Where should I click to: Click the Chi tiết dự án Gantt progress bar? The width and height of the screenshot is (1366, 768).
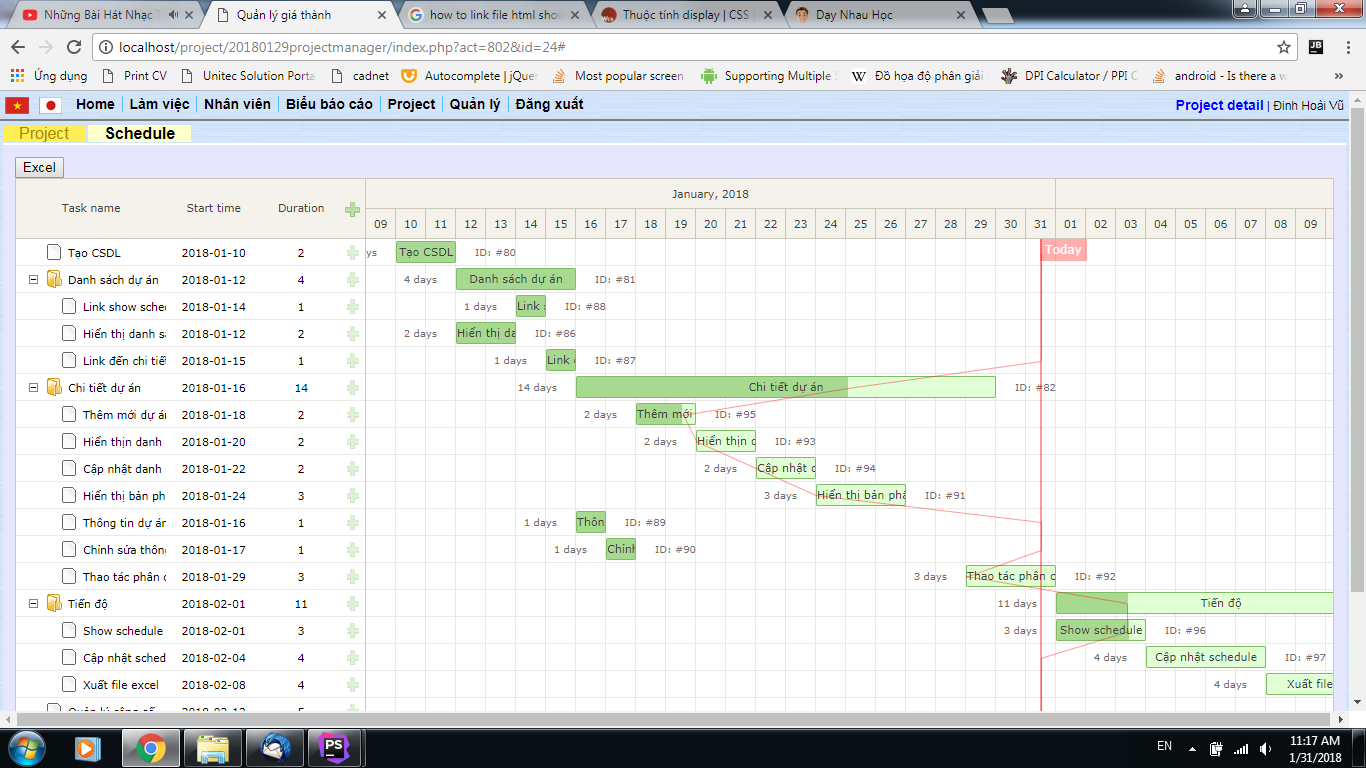click(x=785, y=387)
